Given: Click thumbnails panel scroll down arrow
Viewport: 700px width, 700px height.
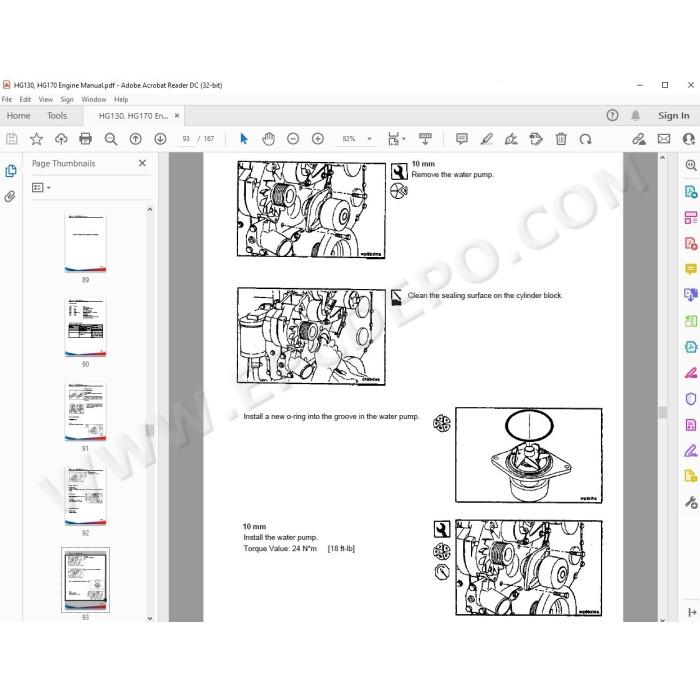Looking at the screenshot, I should (150, 618).
